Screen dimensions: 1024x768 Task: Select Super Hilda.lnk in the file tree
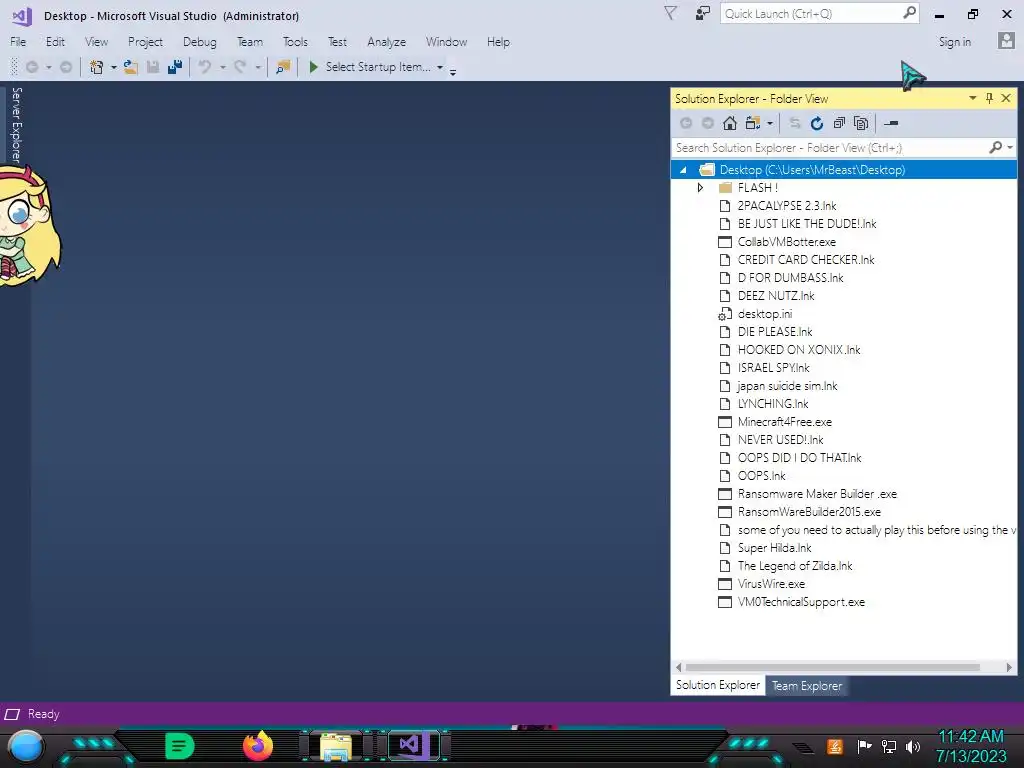click(x=775, y=548)
